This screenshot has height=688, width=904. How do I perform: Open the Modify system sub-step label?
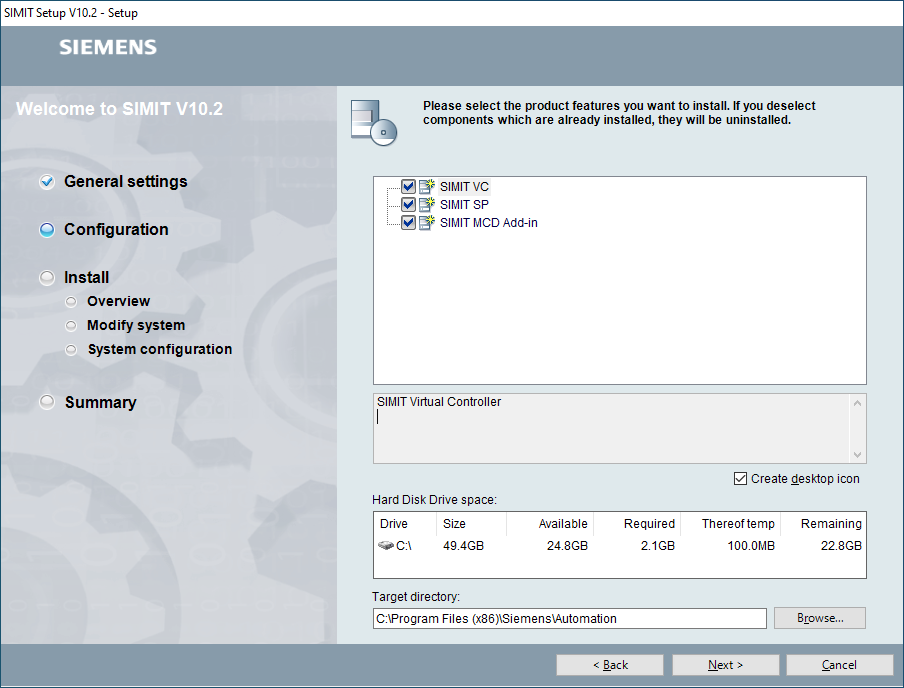tap(136, 325)
